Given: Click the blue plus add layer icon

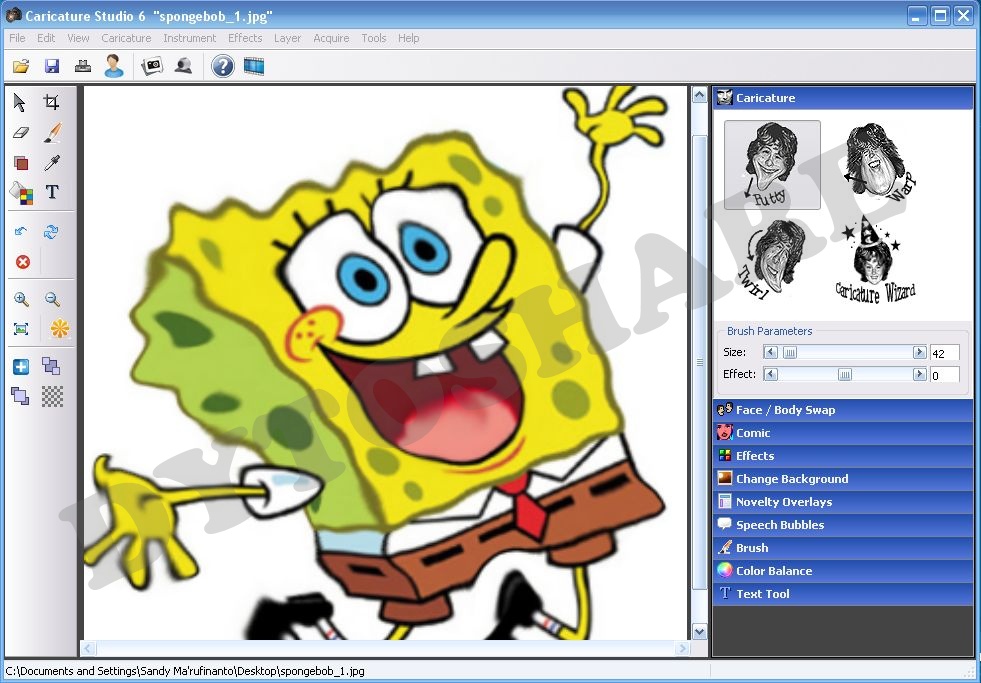Looking at the screenshot, I should 21,367.
